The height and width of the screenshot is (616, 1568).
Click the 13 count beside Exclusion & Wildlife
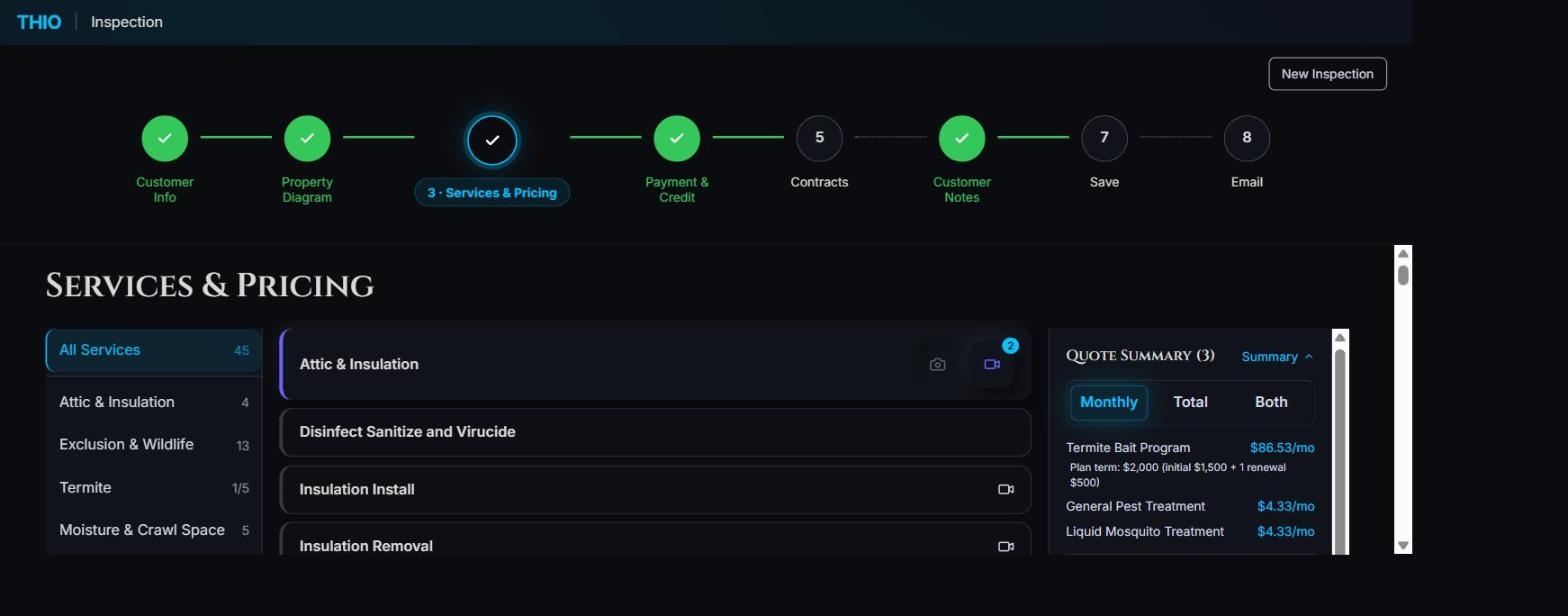[x=242, y=446]
